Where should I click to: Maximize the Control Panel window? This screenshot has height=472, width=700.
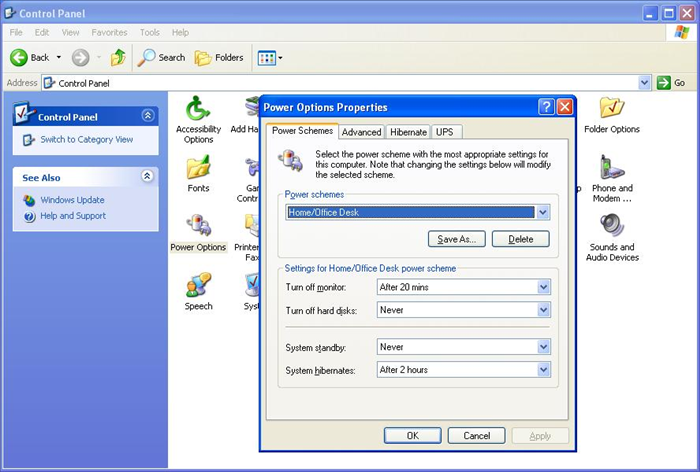669,13
